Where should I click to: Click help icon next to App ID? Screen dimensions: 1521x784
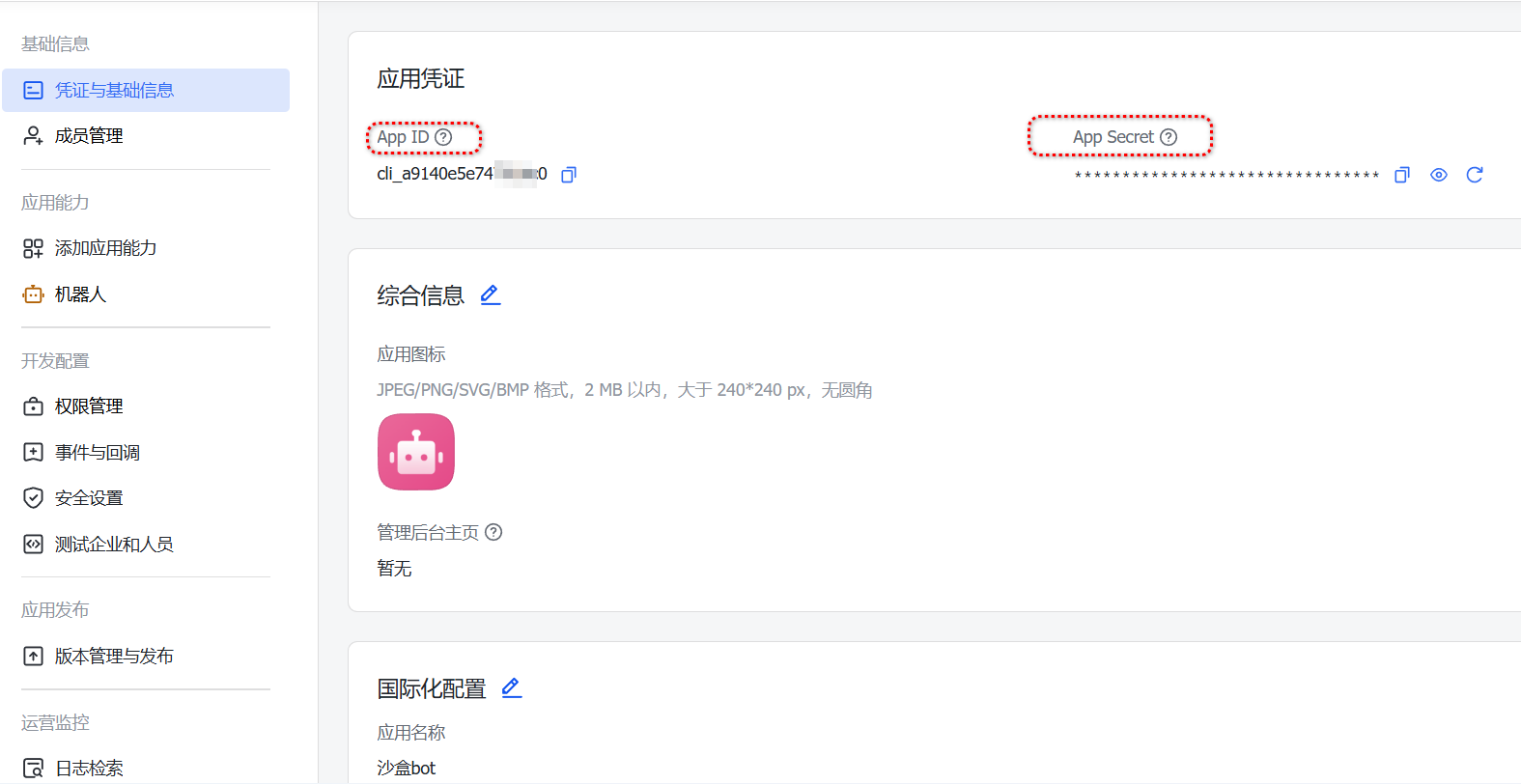point(443,137)
